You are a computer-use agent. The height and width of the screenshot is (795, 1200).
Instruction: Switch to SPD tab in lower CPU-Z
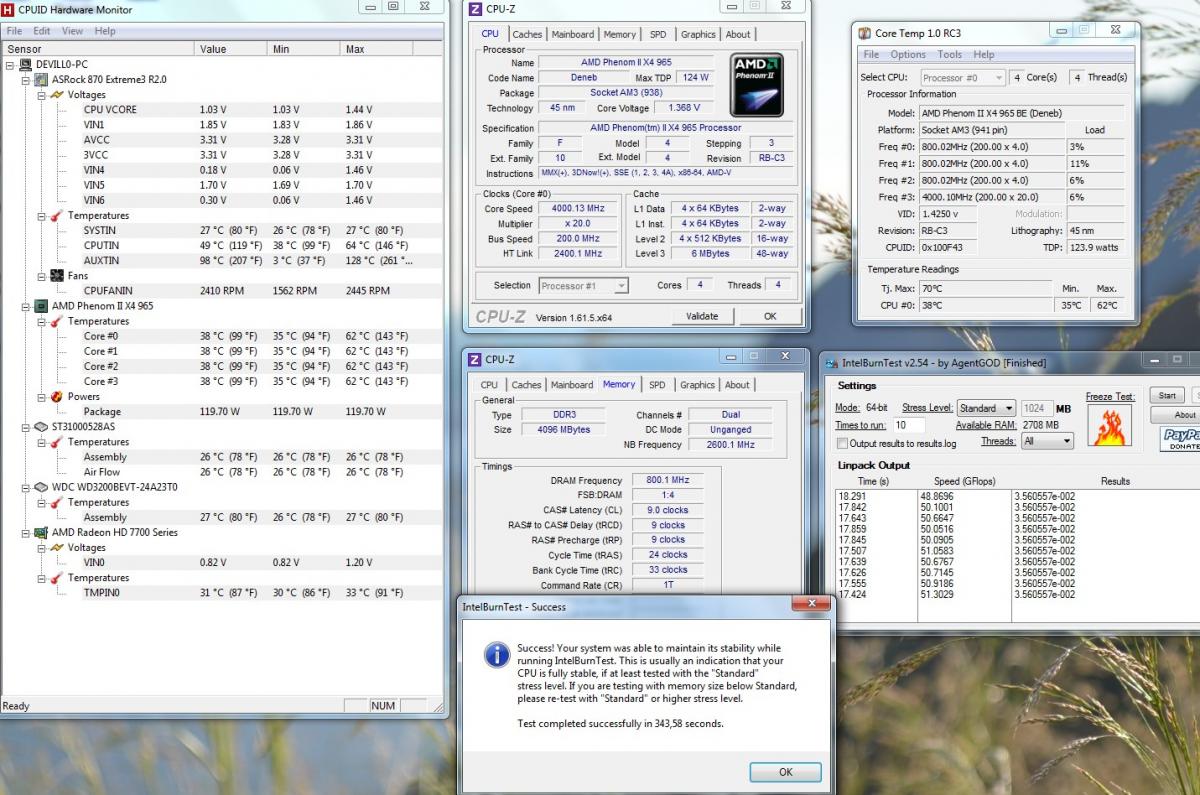pos(656,385)
